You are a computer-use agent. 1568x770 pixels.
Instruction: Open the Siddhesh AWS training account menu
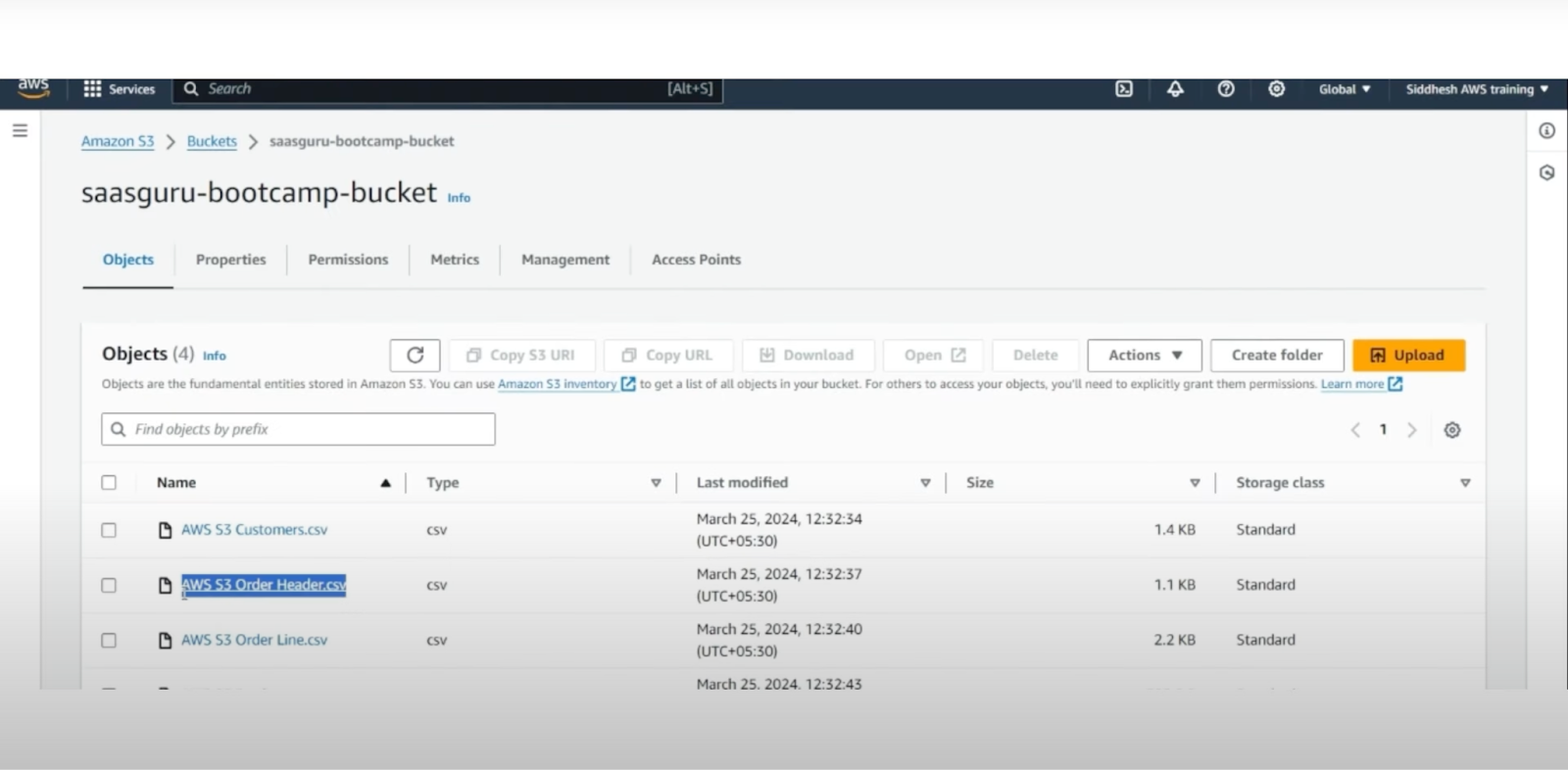[1477, 89]
